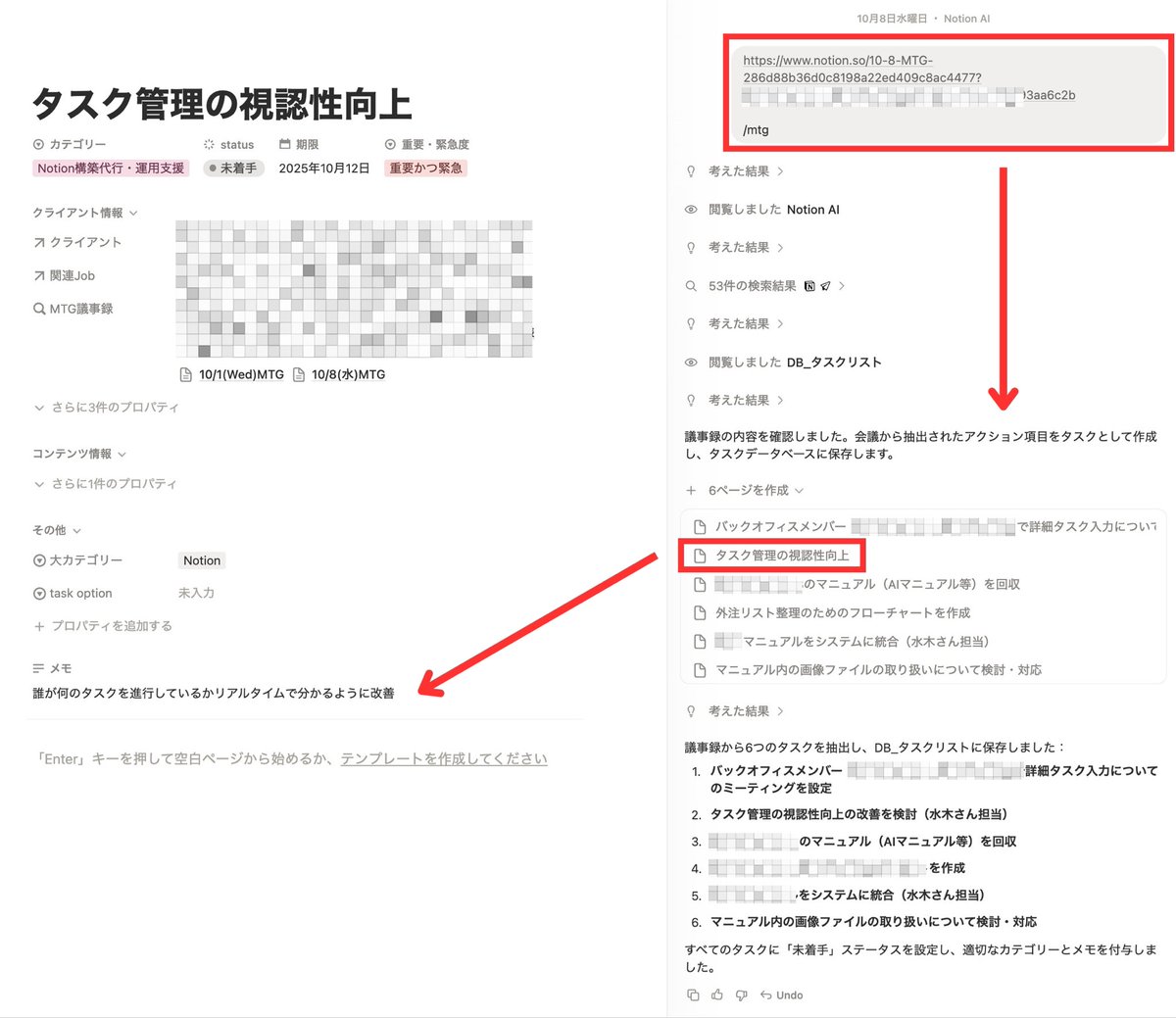The height and width of the screenshot is (1018, 1176).
Task: Click the 重要・緊急度 property header
Action: [426, 144]
